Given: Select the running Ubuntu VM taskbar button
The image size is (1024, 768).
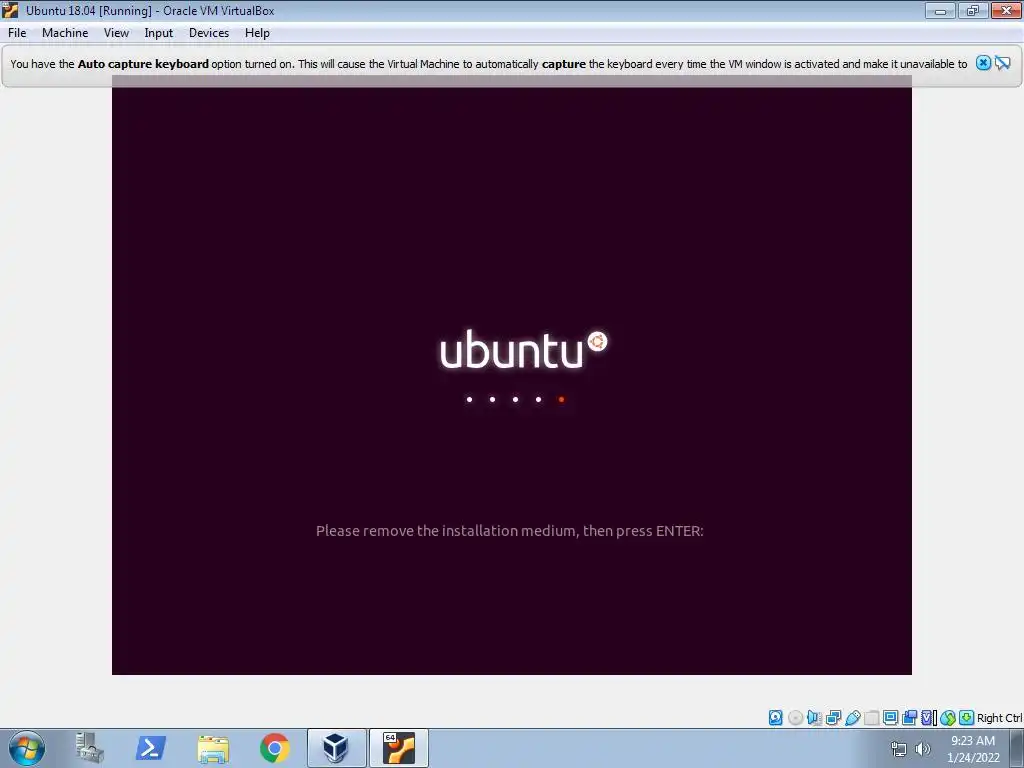Looking at the screenshot, I should (x=399, y=748).
